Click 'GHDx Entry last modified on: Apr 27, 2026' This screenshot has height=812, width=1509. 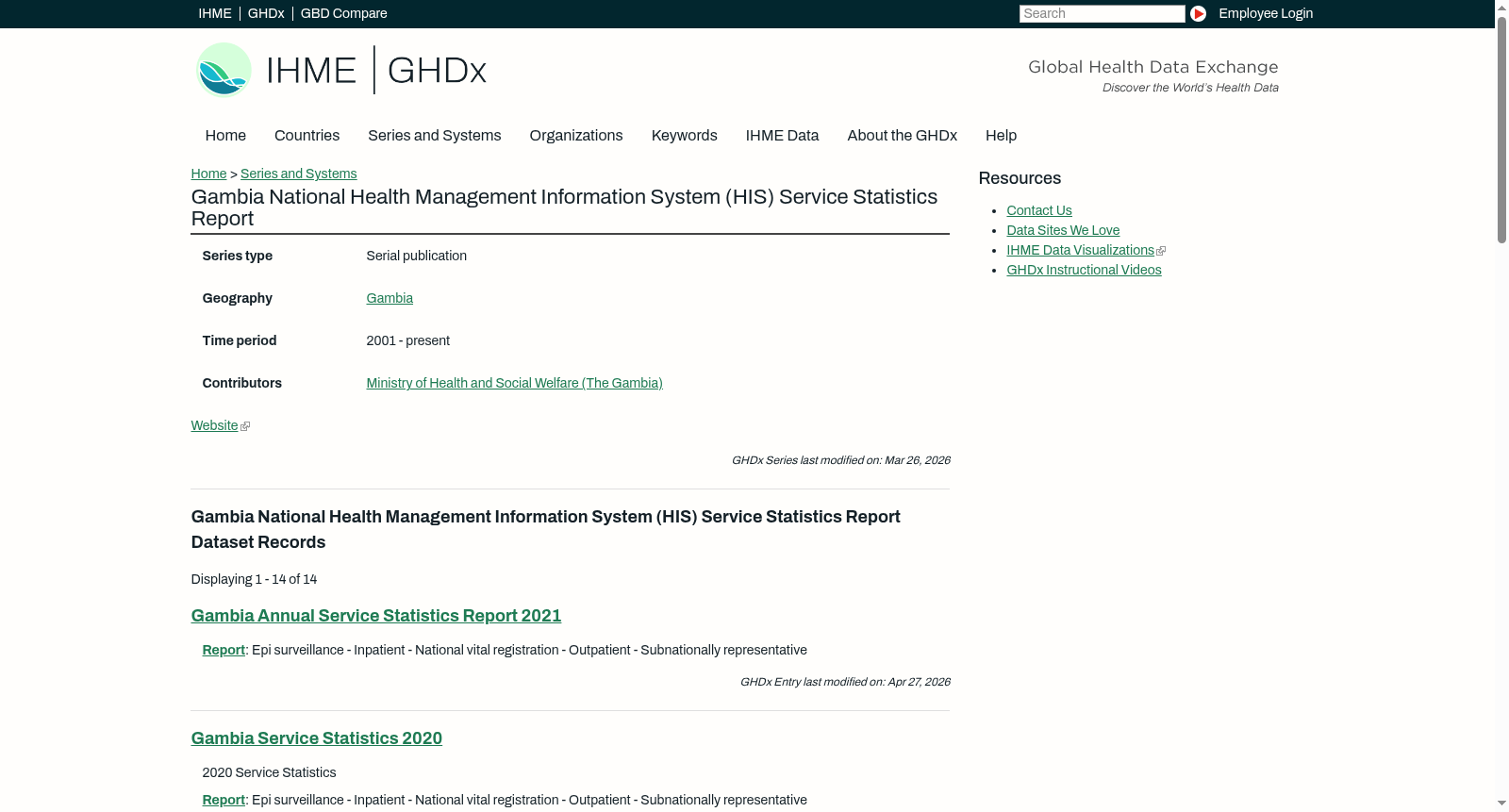pos(845,682)
